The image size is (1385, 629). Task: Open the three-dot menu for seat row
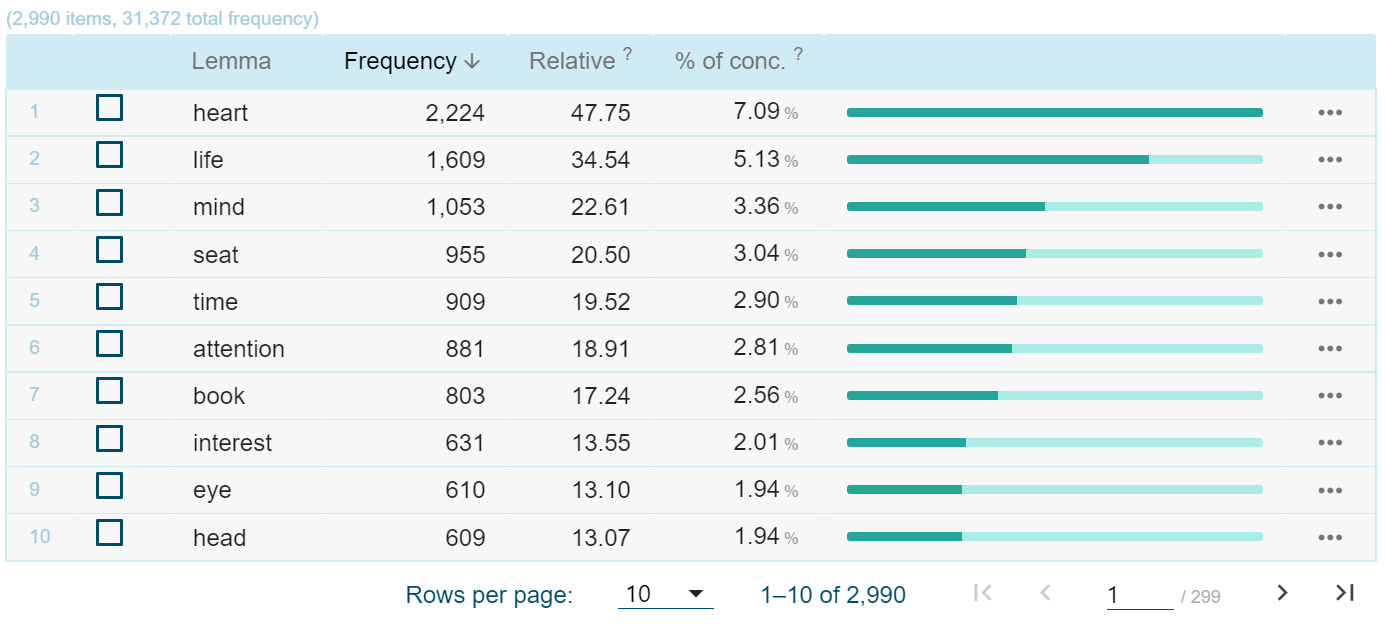[1329, 255]
